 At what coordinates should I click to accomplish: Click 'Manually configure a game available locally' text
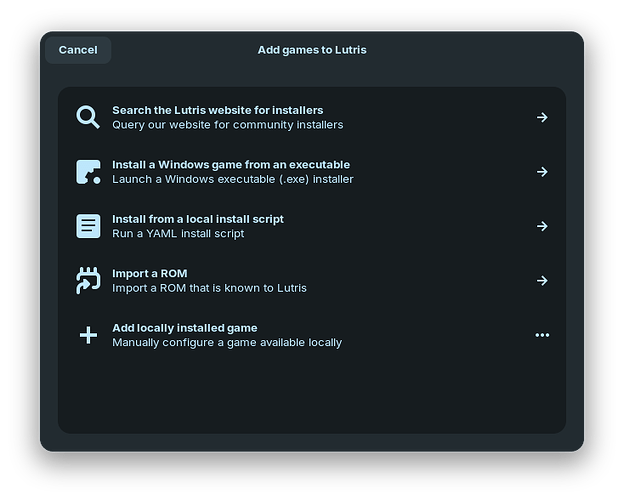pyautogui.click(x=226, y=343)
